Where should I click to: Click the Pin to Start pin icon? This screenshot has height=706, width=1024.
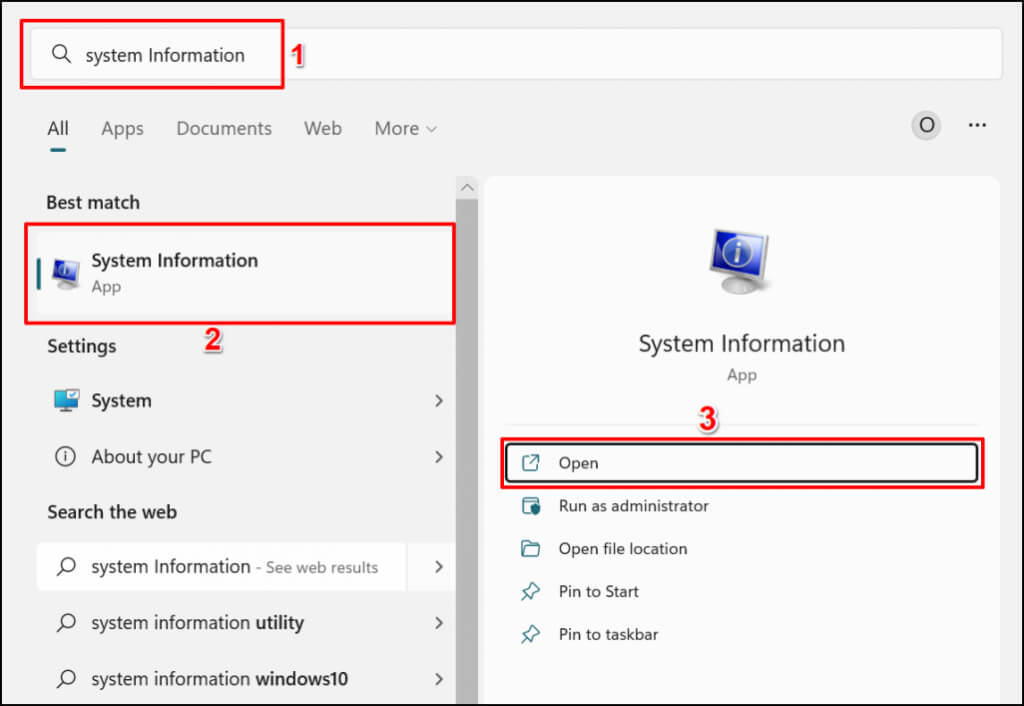tap(531, 592)
